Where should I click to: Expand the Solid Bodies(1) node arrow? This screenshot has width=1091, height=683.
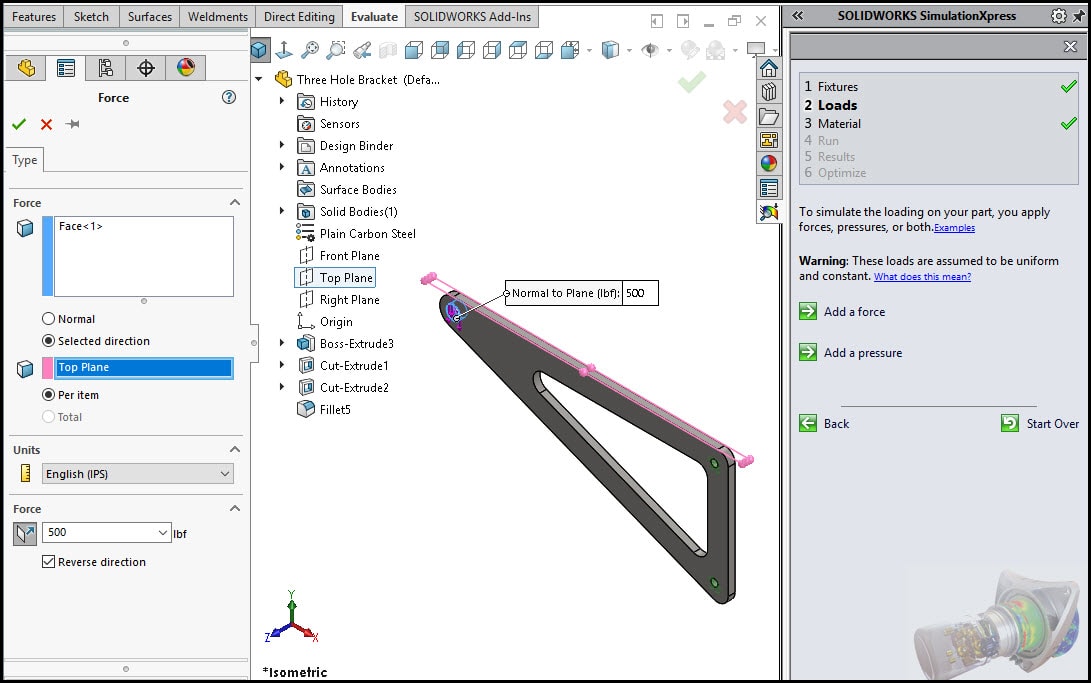(282, 211)
